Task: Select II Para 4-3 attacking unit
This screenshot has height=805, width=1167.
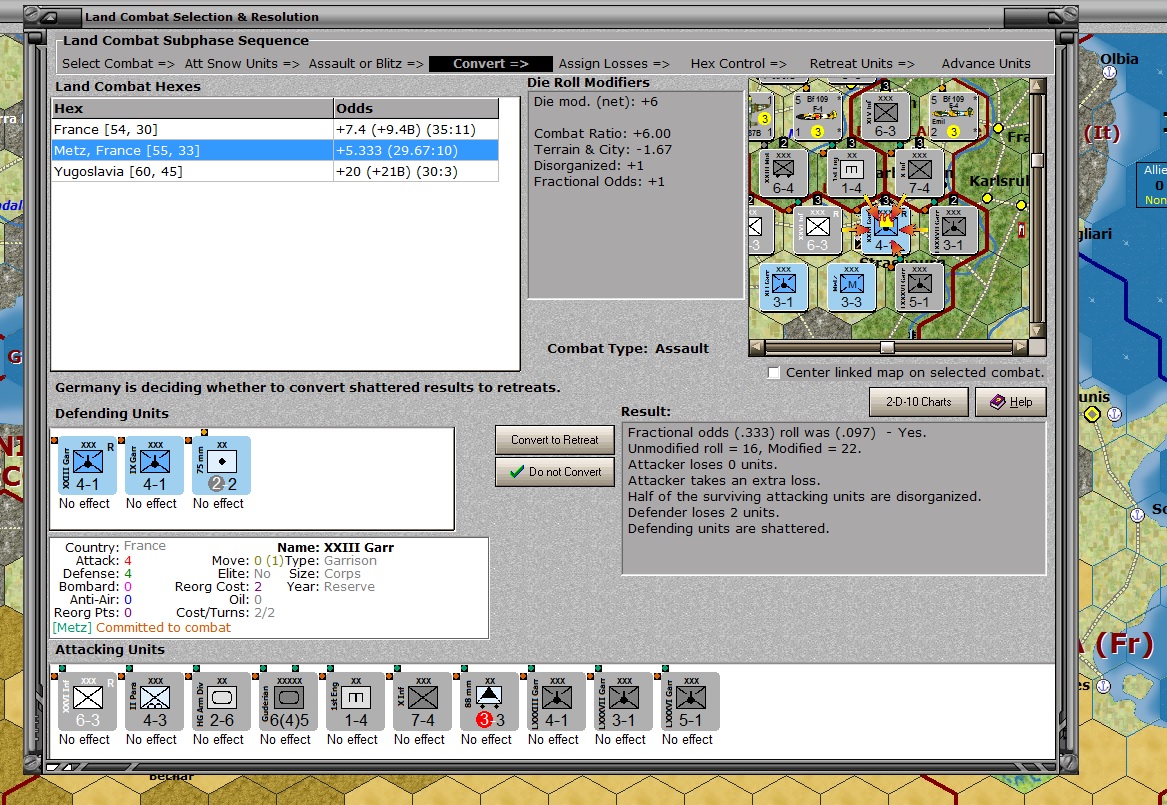Action: pos(154,702)
